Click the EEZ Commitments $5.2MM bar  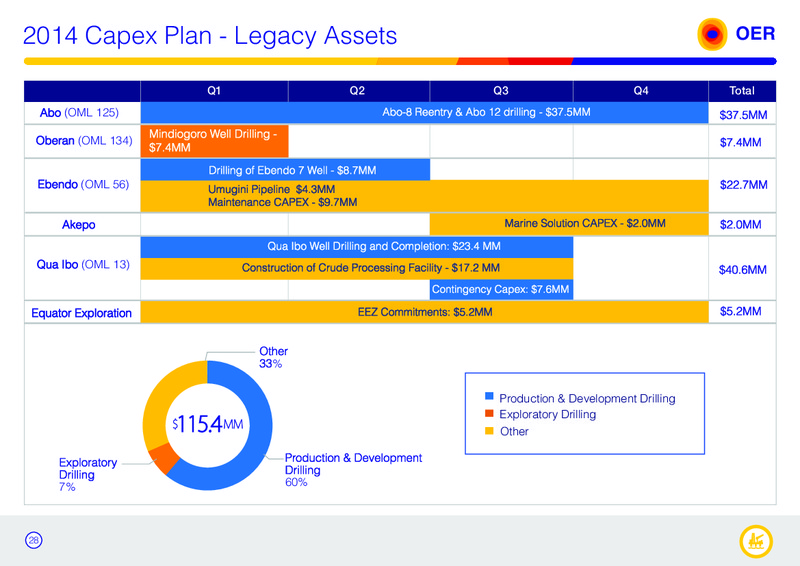(424, 312)
